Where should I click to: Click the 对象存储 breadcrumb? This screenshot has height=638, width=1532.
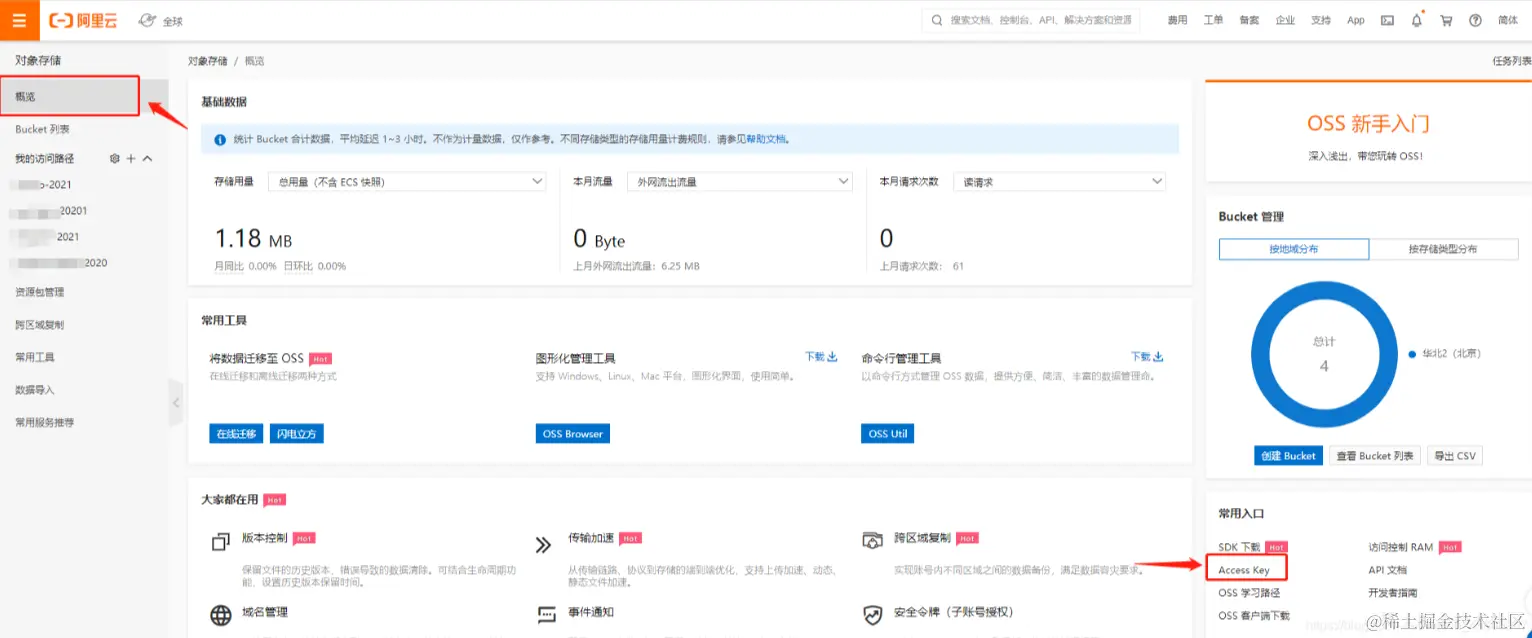[207, 61]
